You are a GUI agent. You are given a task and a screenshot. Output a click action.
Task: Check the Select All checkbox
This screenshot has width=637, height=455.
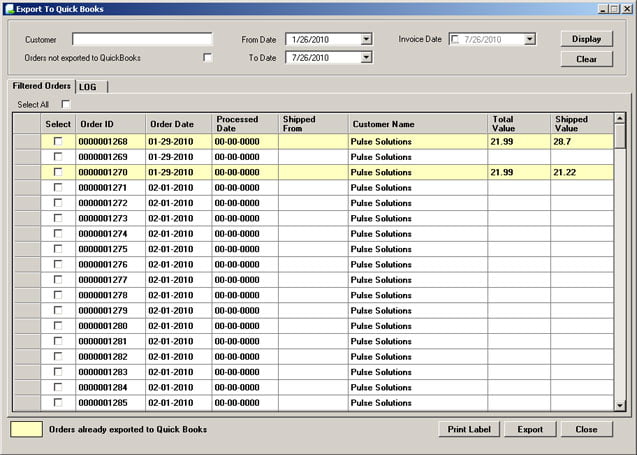[66, 104]
